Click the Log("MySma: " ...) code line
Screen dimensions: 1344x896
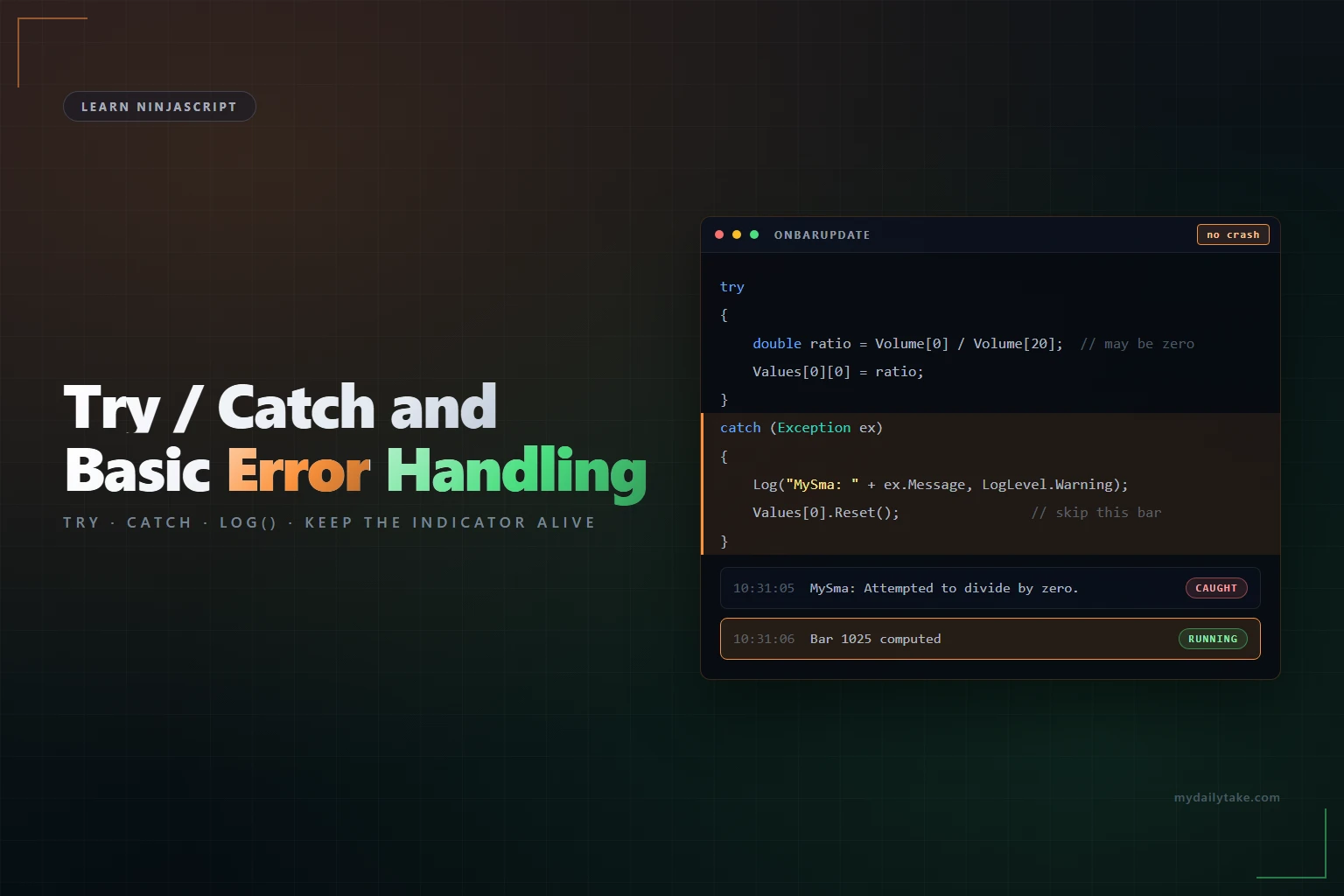pyautogui.click(x=941, y=485)
